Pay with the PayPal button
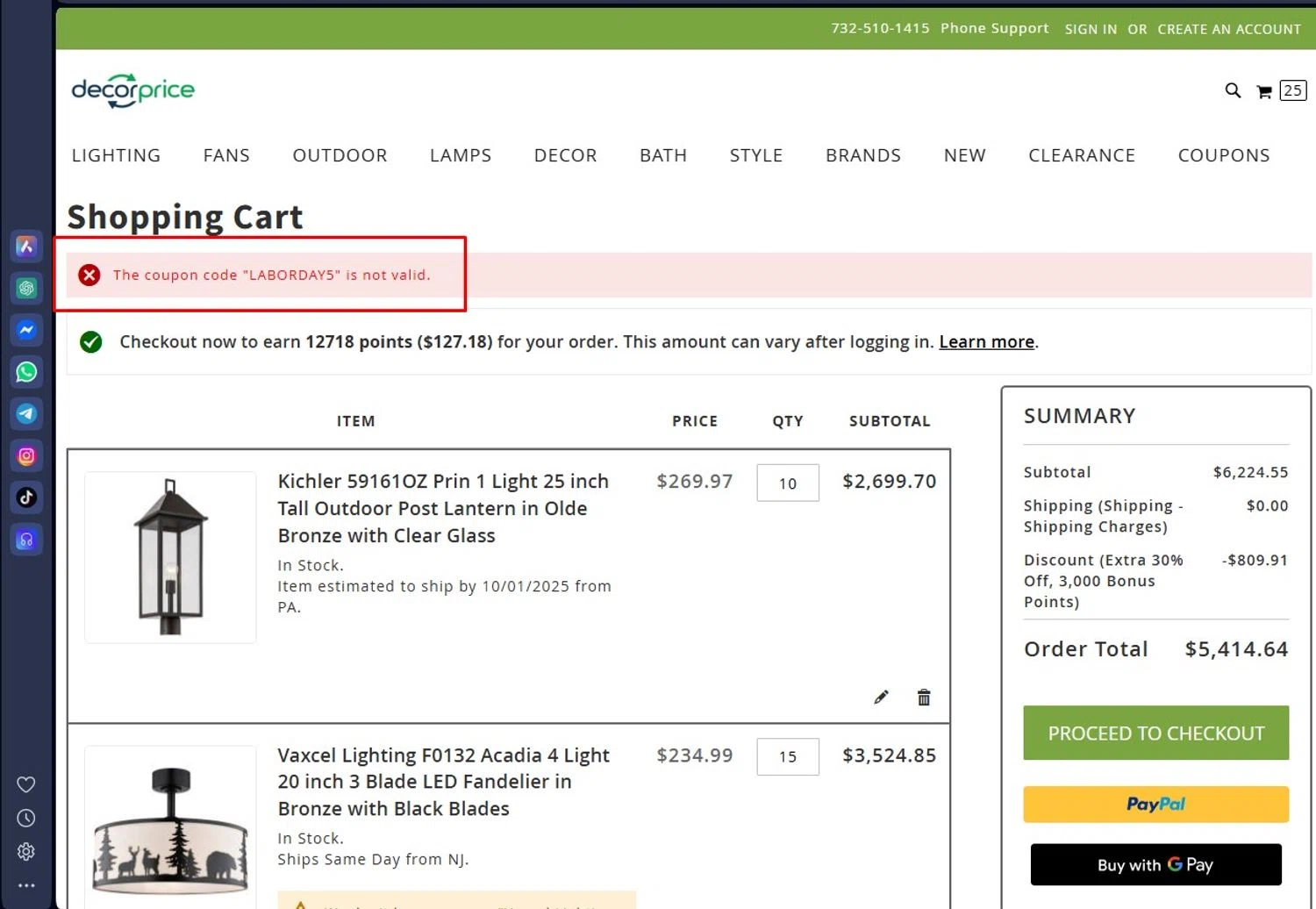Viewport: 1316px width, 909px height. 1156,805
